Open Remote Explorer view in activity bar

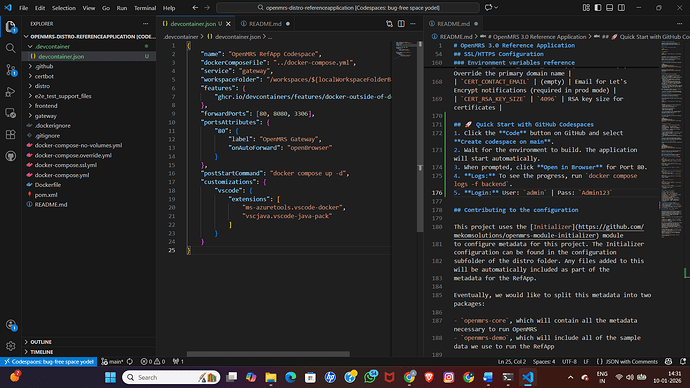tap(11, 113)
